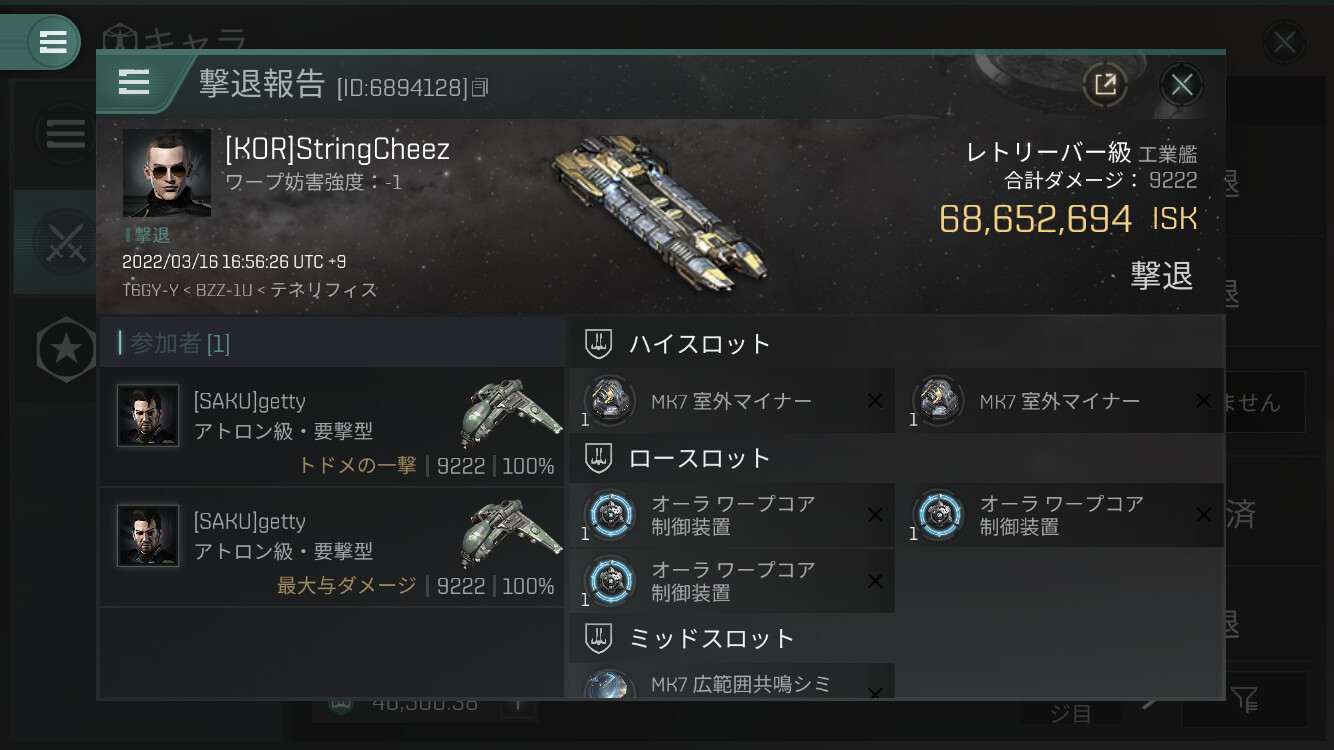The image size is (1334, 750).
Task: Open the filter funnel icon at bottom right
Action: [1245, 699]
